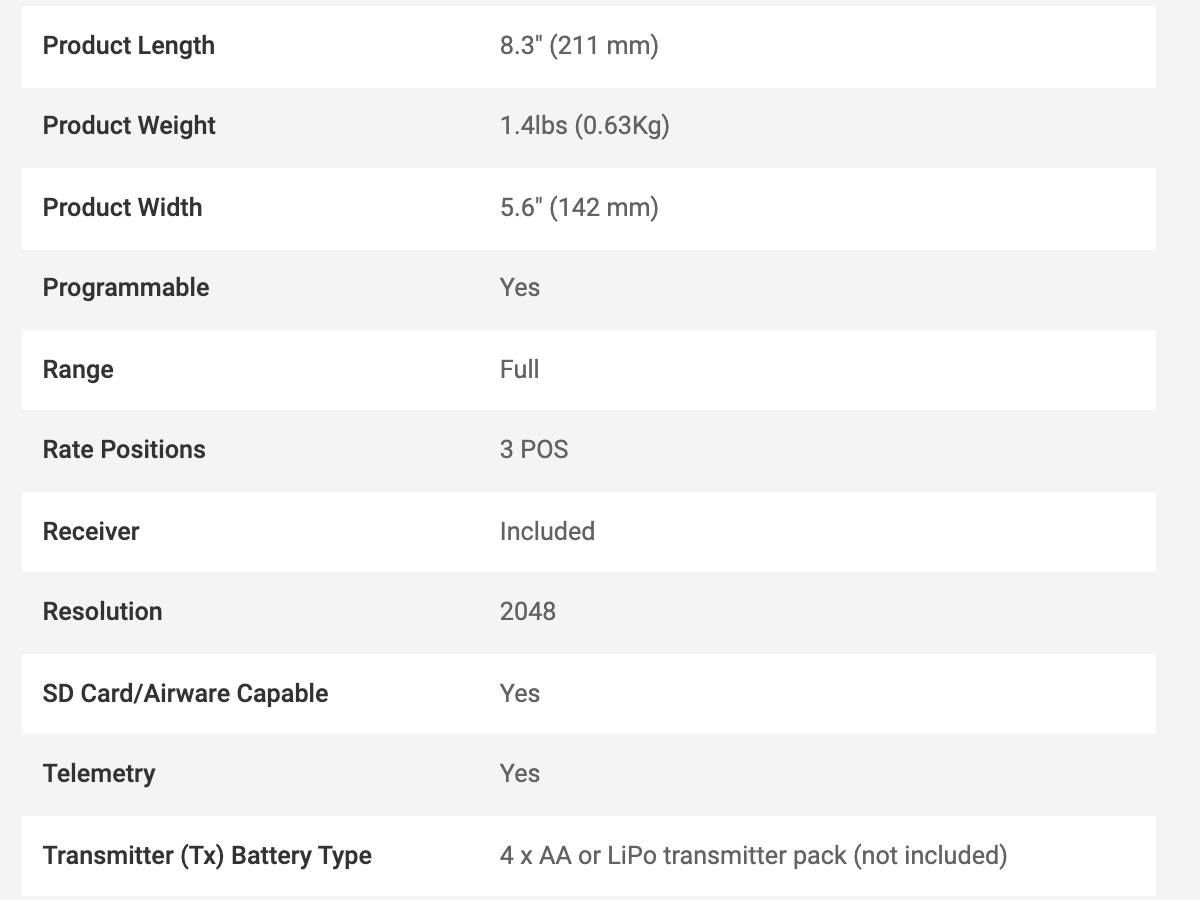This screenshot has width=1200, height=900.
Task: Click the Product Width label
Action: coord(122,208)
